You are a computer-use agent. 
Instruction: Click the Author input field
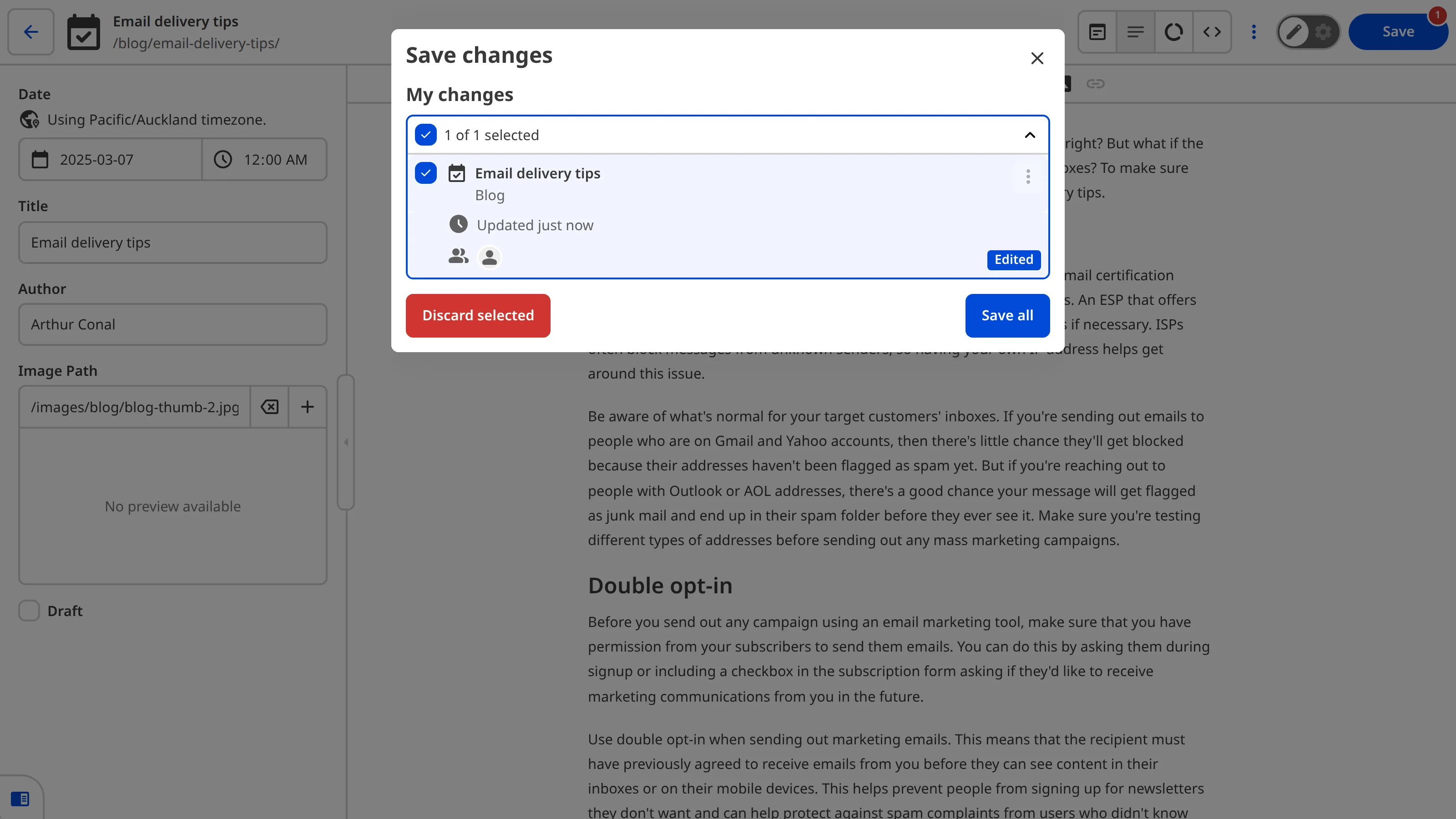click(x=172, y=324)
